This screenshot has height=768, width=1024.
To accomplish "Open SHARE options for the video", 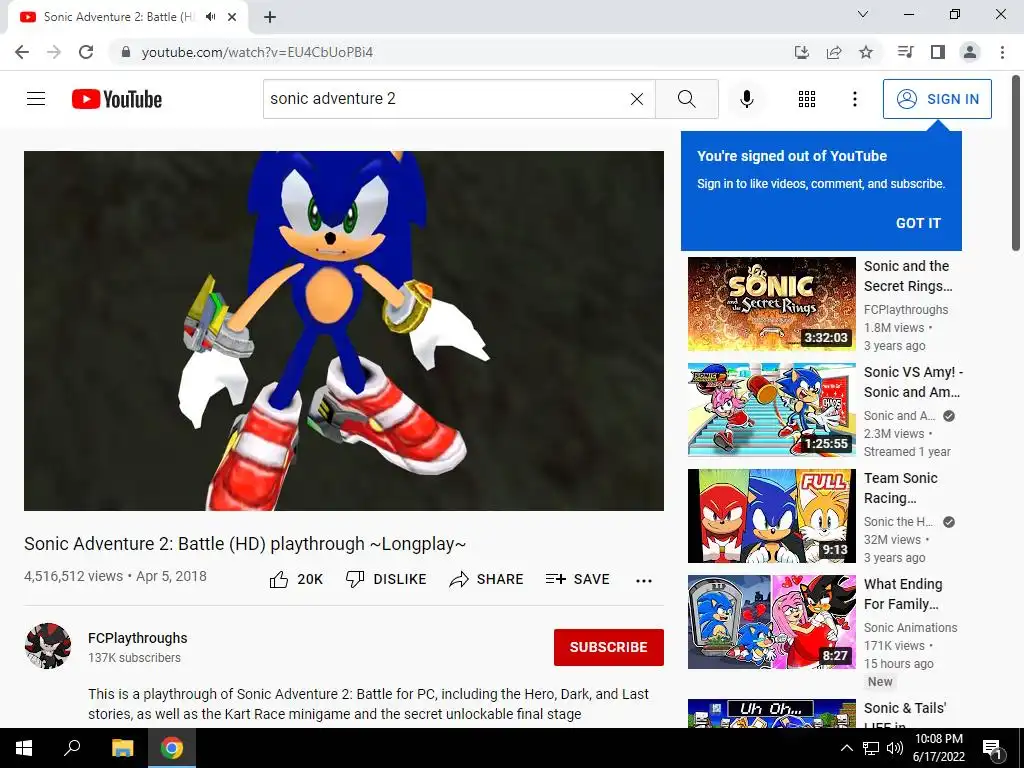I will tap(487, 579).
